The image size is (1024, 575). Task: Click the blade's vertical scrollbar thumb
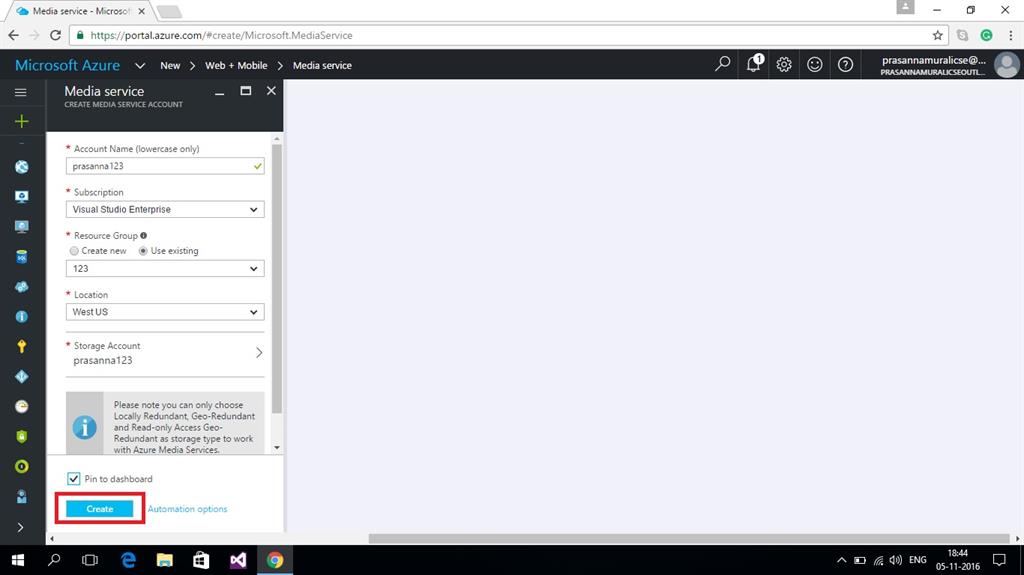277,278
